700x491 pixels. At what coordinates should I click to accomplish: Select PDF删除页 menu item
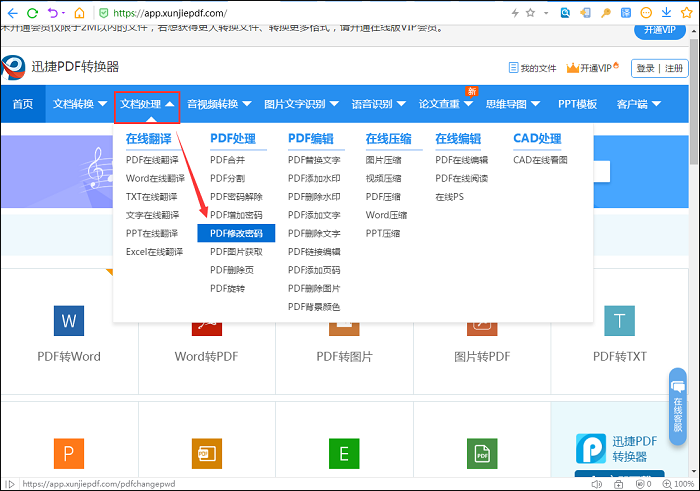(x=232, y=270)
